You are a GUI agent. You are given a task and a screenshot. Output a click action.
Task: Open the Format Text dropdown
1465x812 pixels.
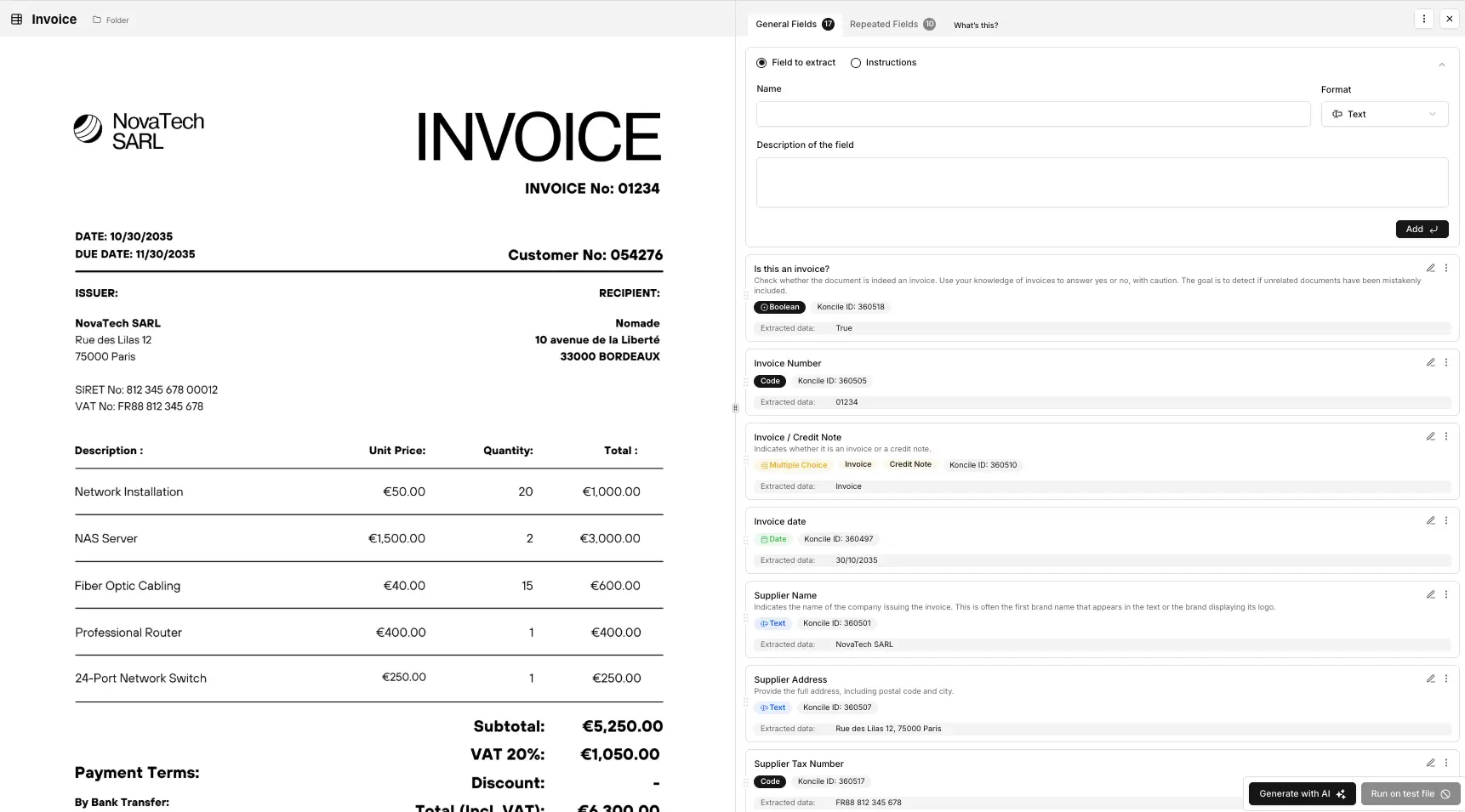[x=1384, y=114]
